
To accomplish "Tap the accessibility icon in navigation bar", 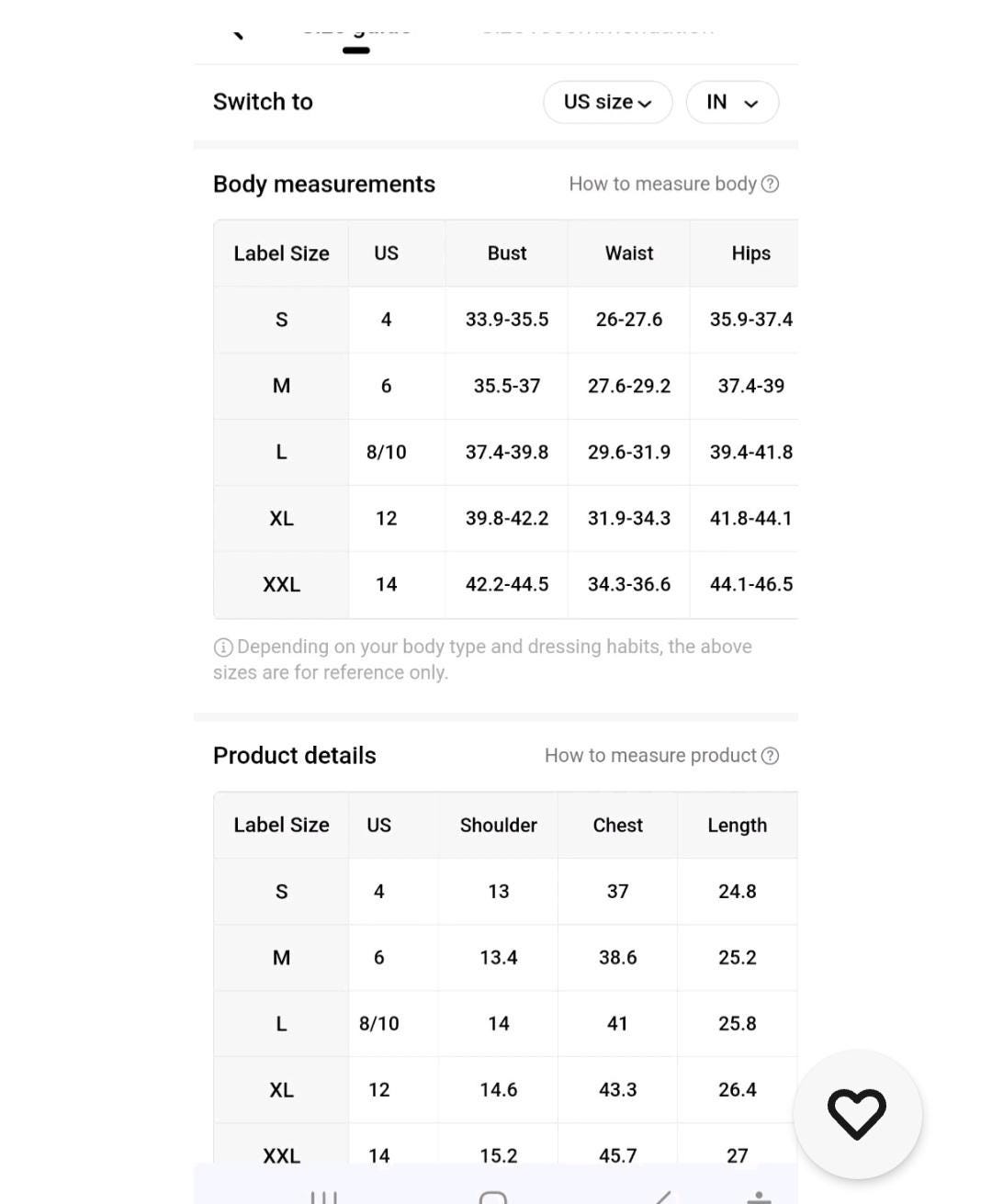I will point(759,1197).
